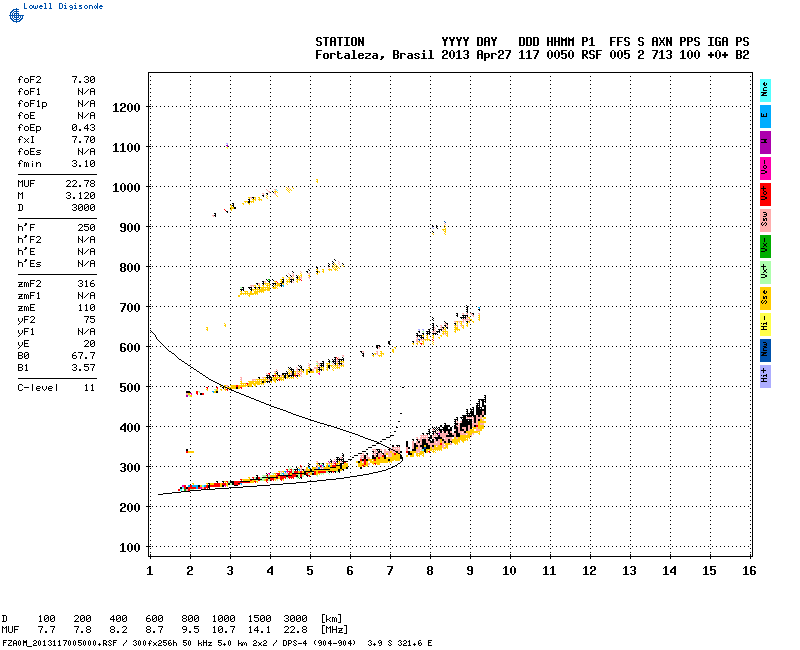800x650 pixels.
Task: Click the PS value B2 in header
Action: (742, 55)
